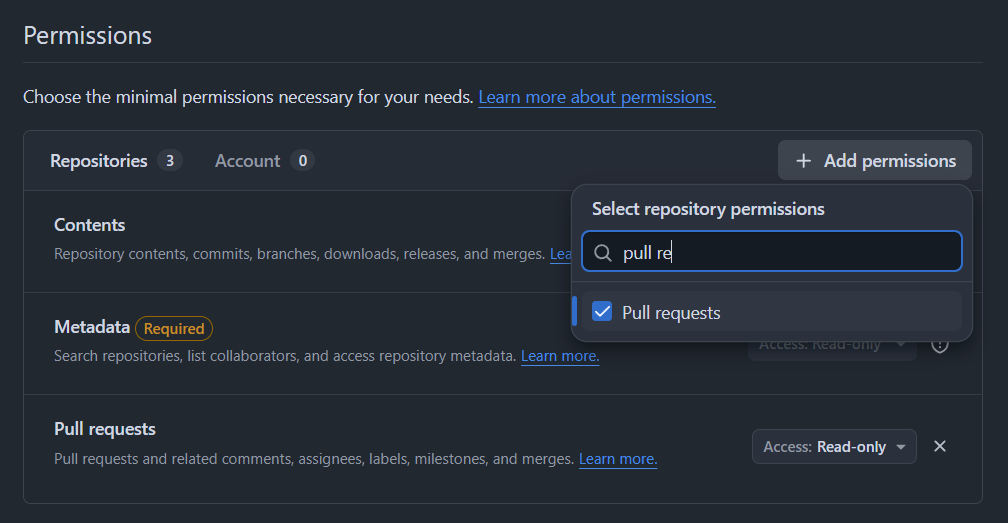Switch to the Account tab
This screenshot has width=1008, height=523.
[x=247, y=161]
